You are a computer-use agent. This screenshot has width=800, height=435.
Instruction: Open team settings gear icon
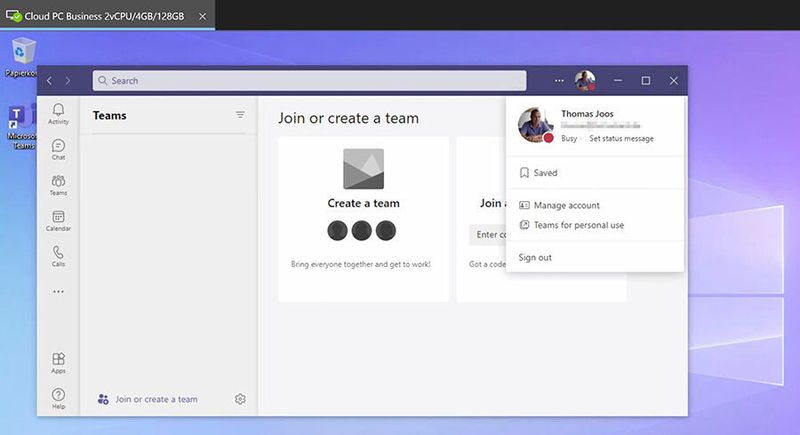[x=240, y=399]
